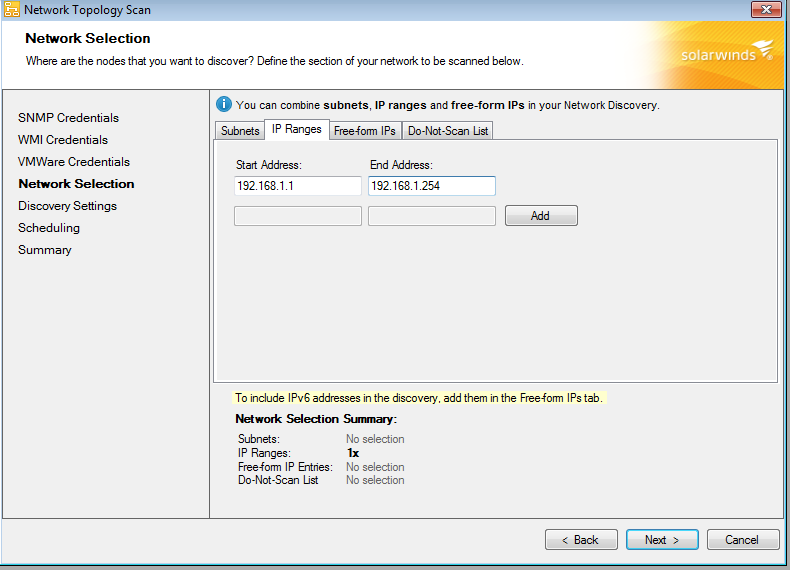The width and height of the screenshot is (790, 570).
Task: Open Discovery Settings step
Action: tap(68, 206)
